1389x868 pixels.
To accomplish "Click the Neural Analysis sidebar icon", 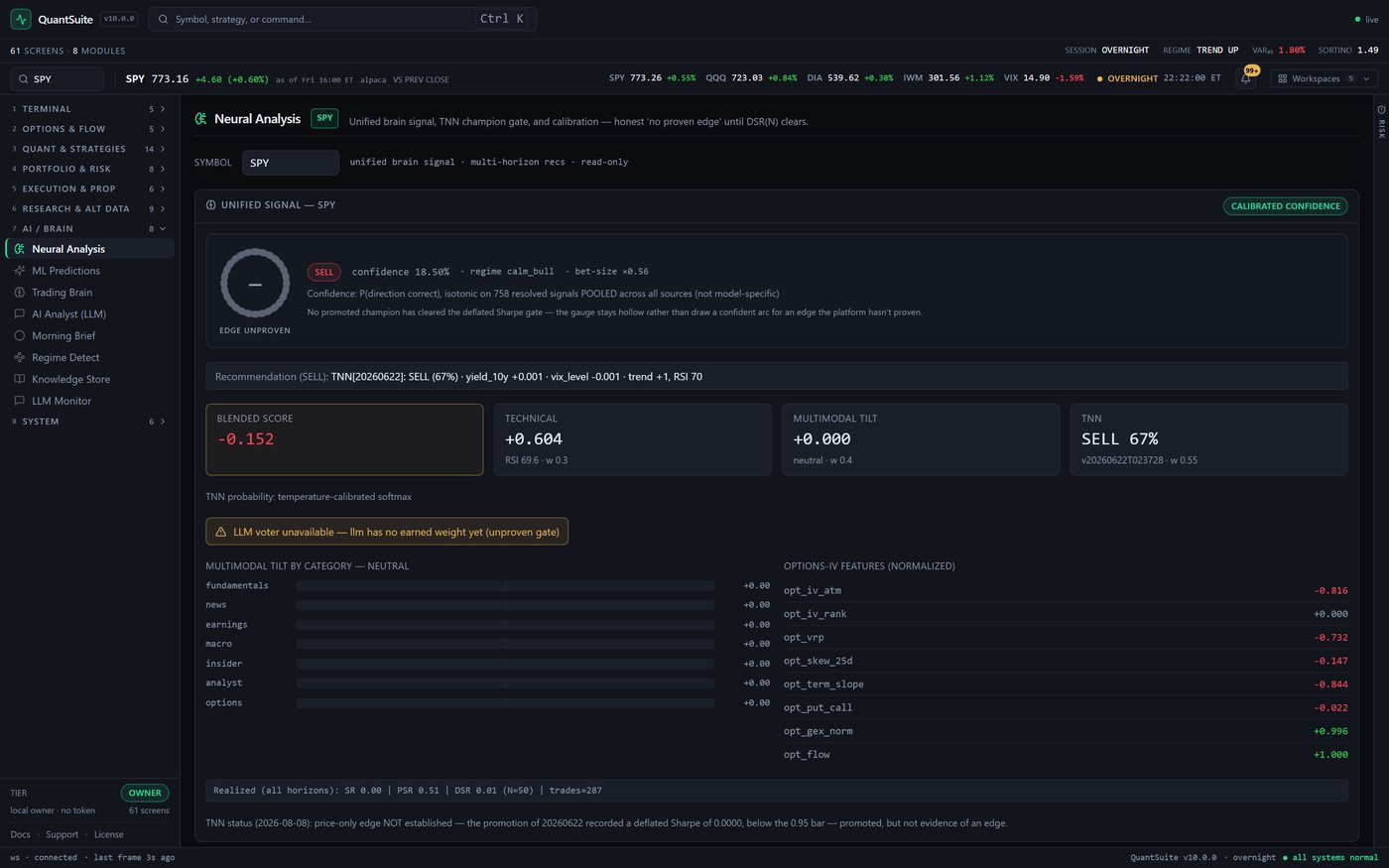I will [x=19, y=249].
